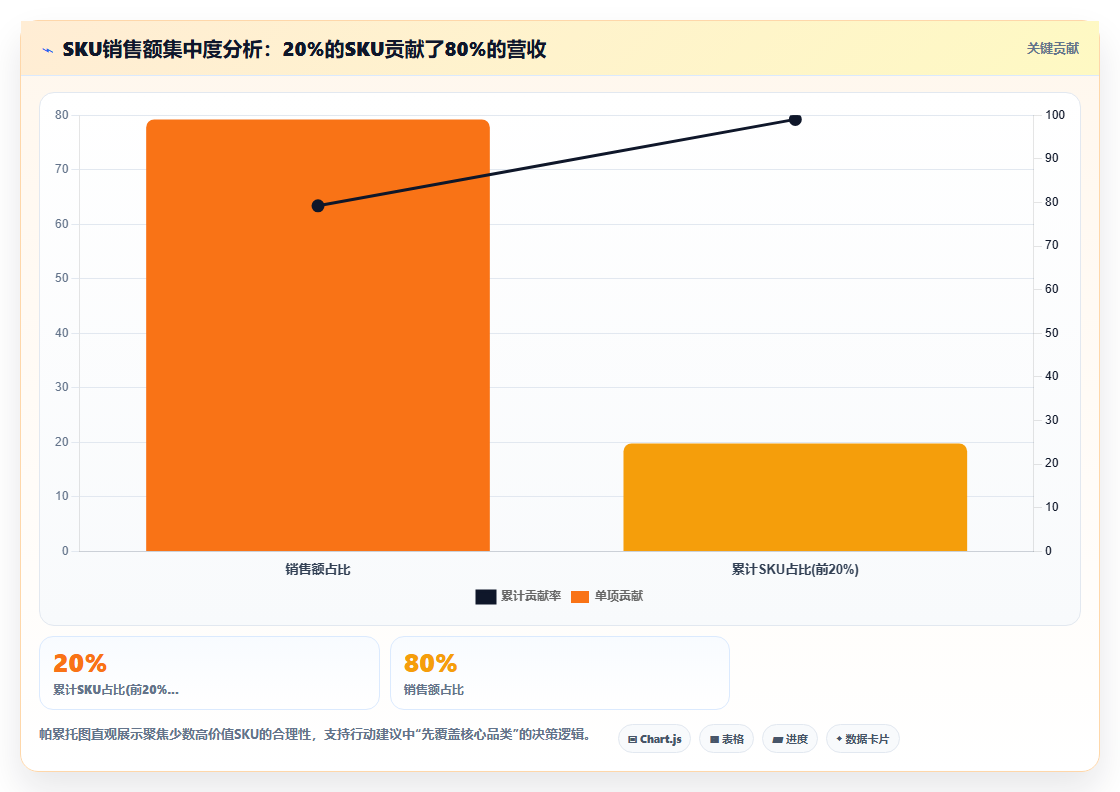Image resolution: width=1120 pixels, height=792 pixels.
Task: Click the icon inside Chart.js tag
Action: pyautogui.click(x=632, y=740)
